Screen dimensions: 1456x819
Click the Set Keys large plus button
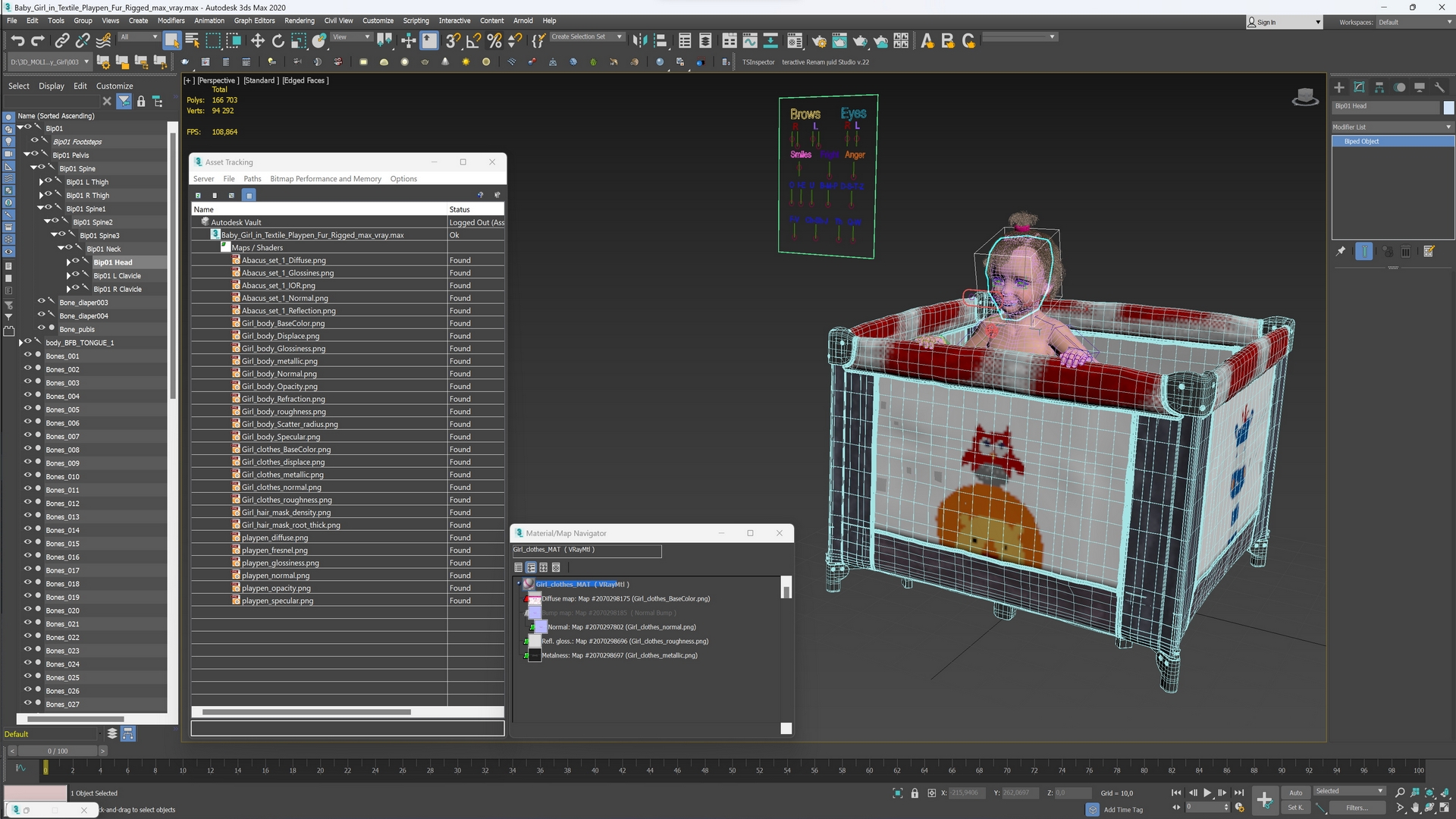1264,799
